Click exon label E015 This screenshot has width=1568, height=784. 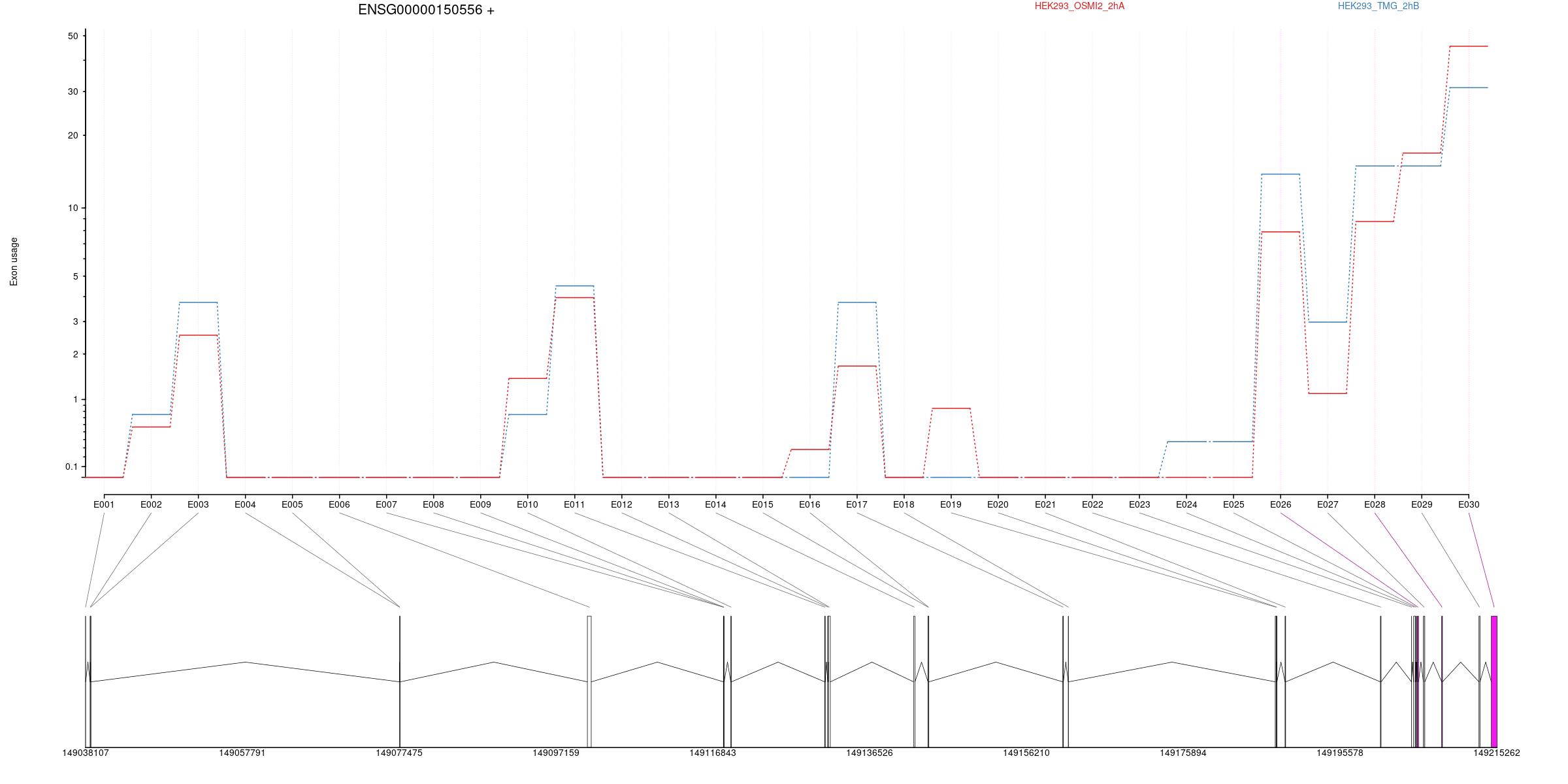point(762,504)
